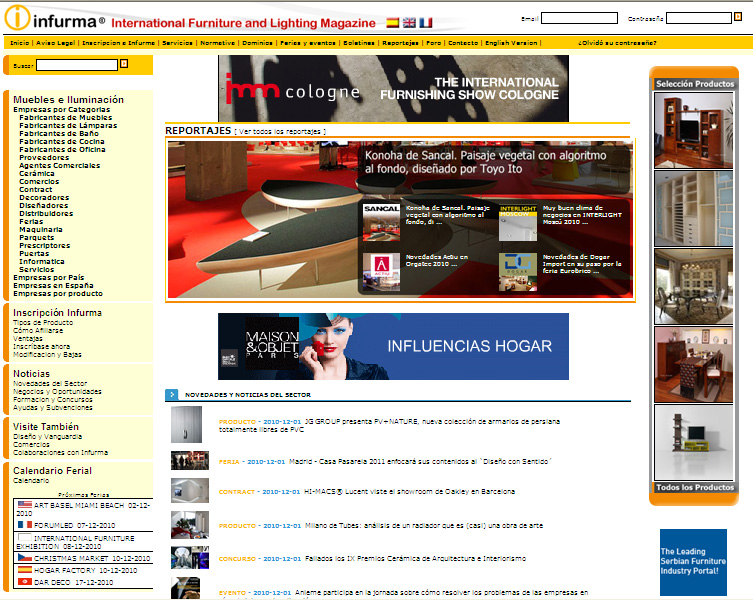Viewport: 753px width, 600px height.
Task: Click the Maison & Objet Influencias Hogar banner
Action: click(x=393, y=346)
